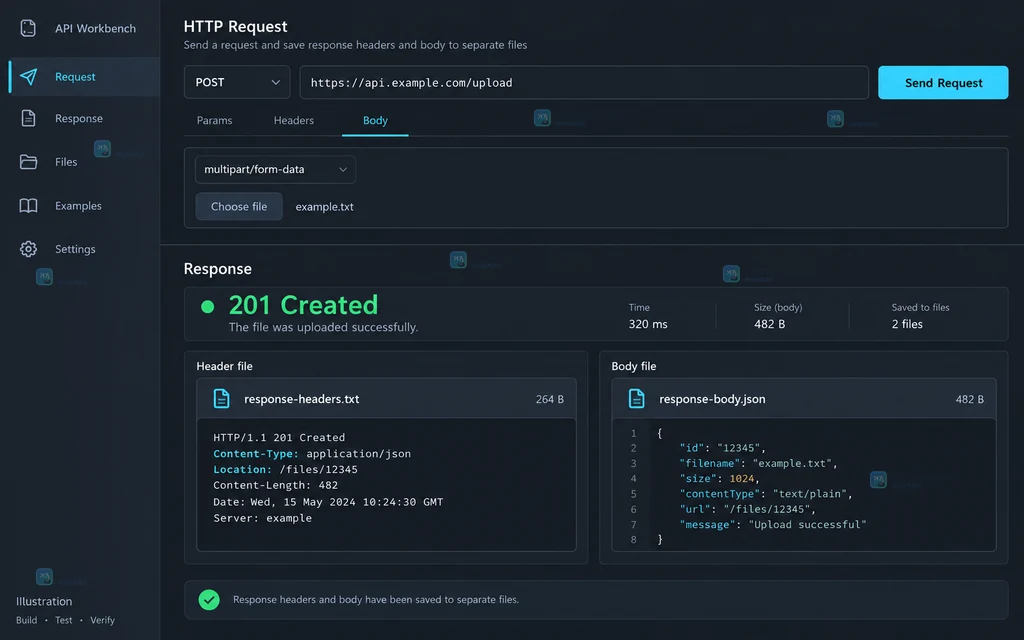The width and height of the screenshot is (1024, 640).
Task: Click the Send Request button
Action: click(x=943, y=82)
